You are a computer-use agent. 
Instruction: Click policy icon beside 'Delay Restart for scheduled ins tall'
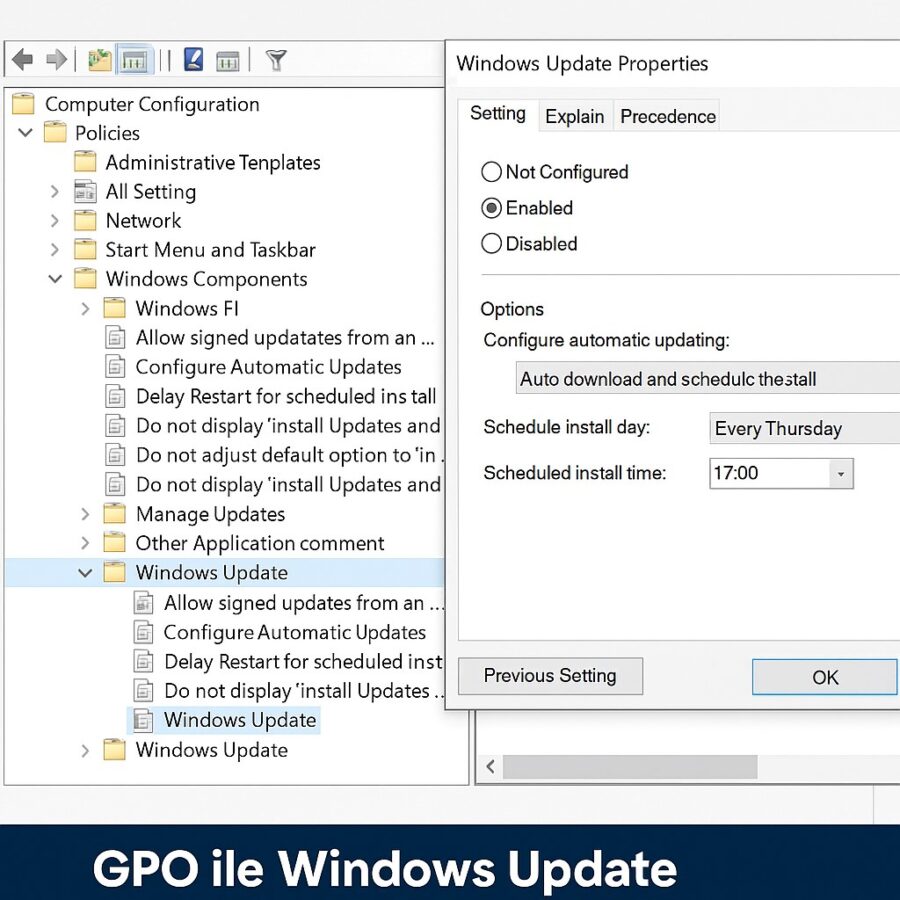[115, 396]
